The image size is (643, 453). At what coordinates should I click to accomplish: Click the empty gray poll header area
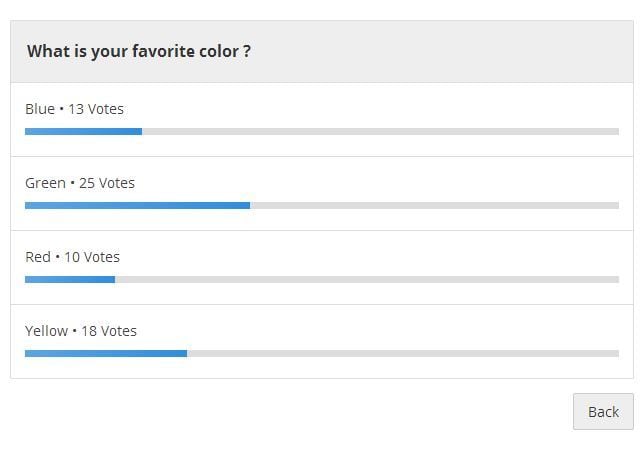click(450, 51)
